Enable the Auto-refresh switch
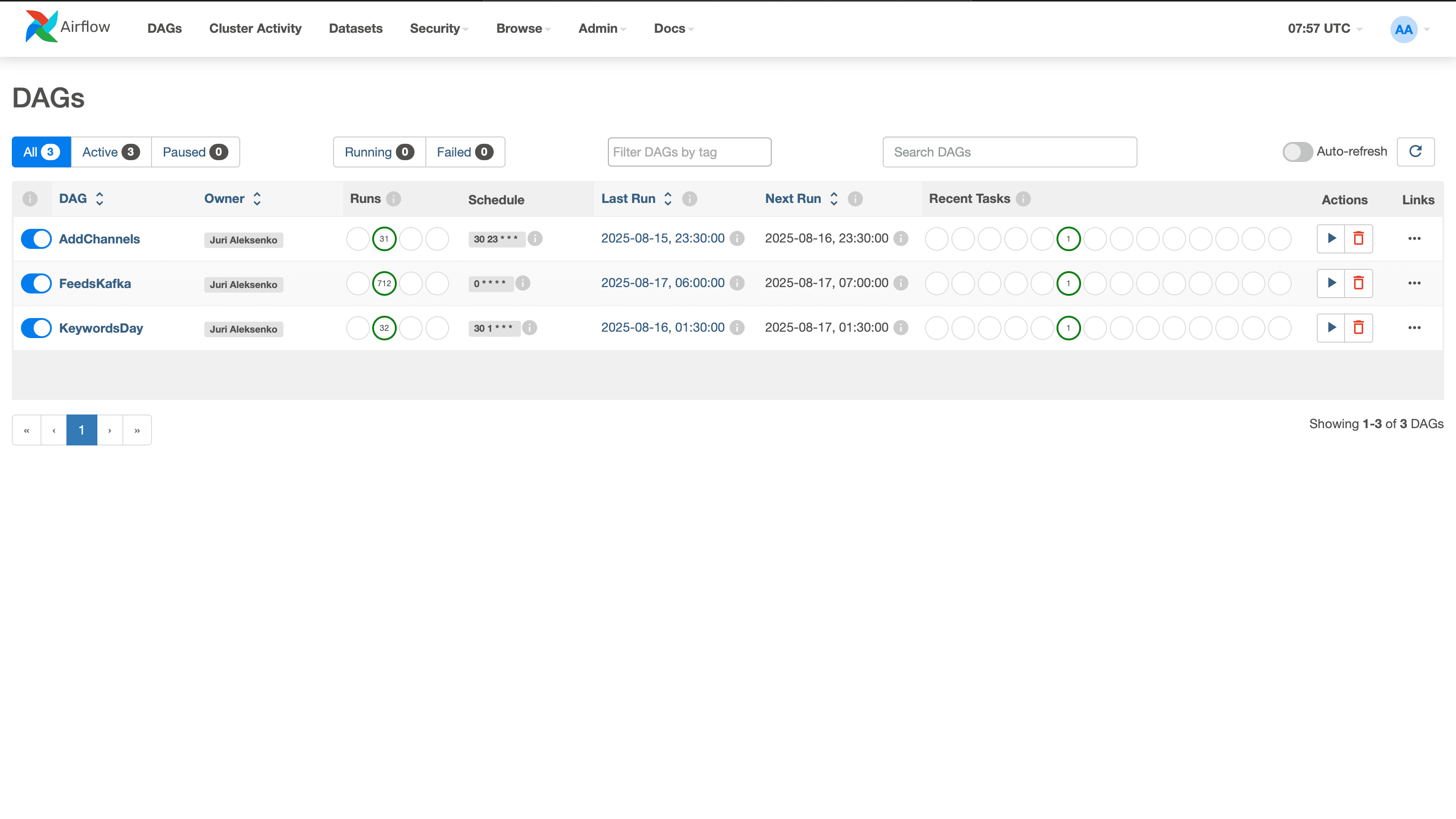 pyautogui.click(x=1297, y=152)
